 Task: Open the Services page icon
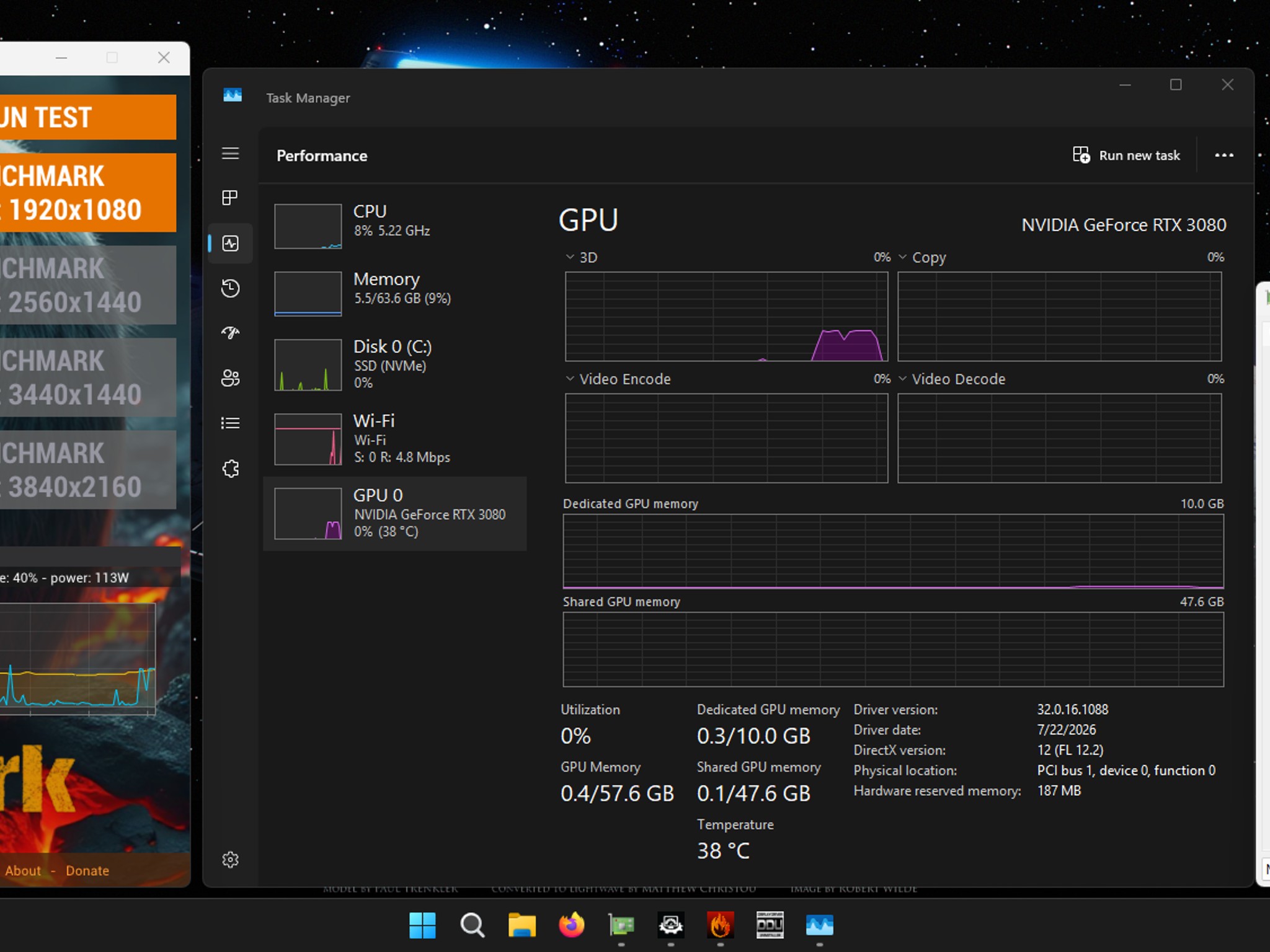click(x=230, y=469)
